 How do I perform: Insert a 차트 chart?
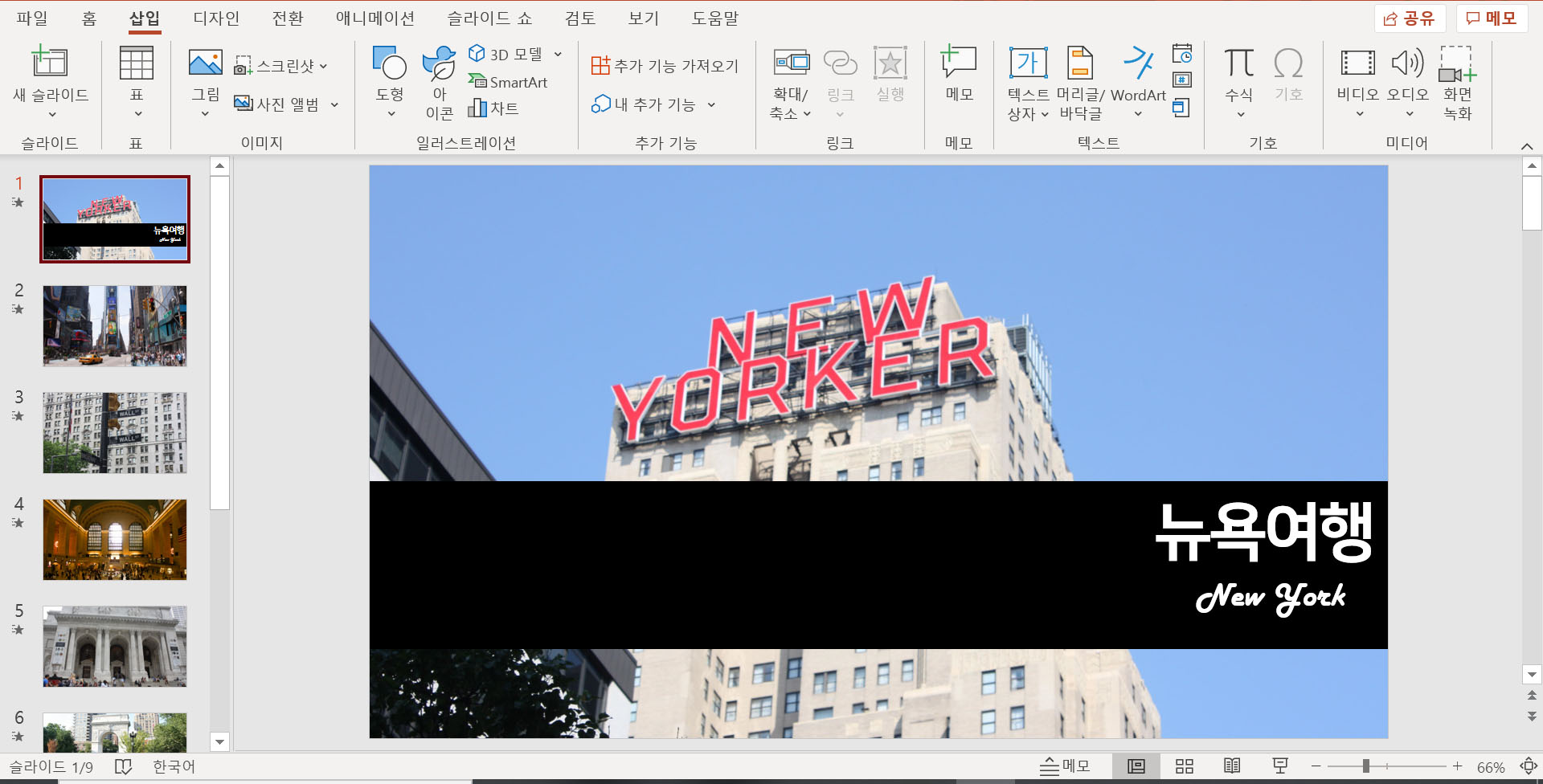493,108
